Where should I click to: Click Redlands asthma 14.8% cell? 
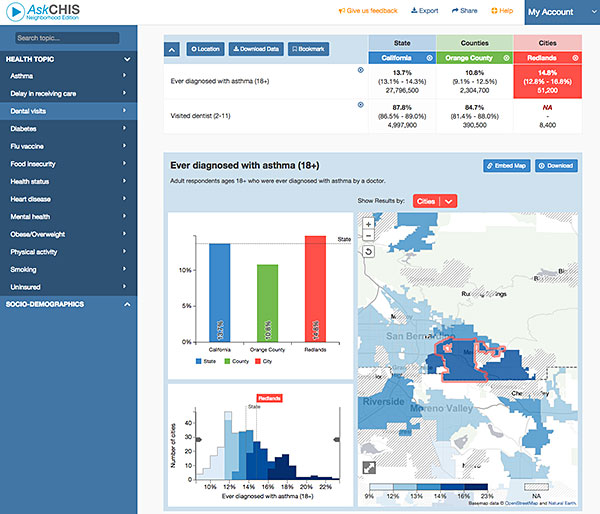548,82
